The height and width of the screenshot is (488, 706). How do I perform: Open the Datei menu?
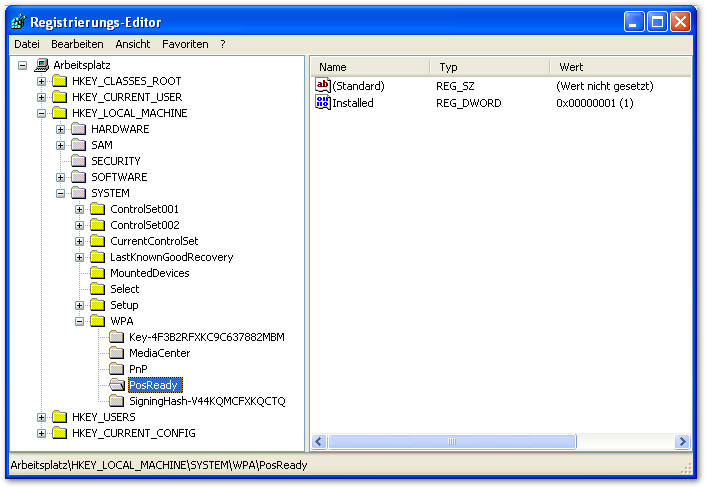27,44
